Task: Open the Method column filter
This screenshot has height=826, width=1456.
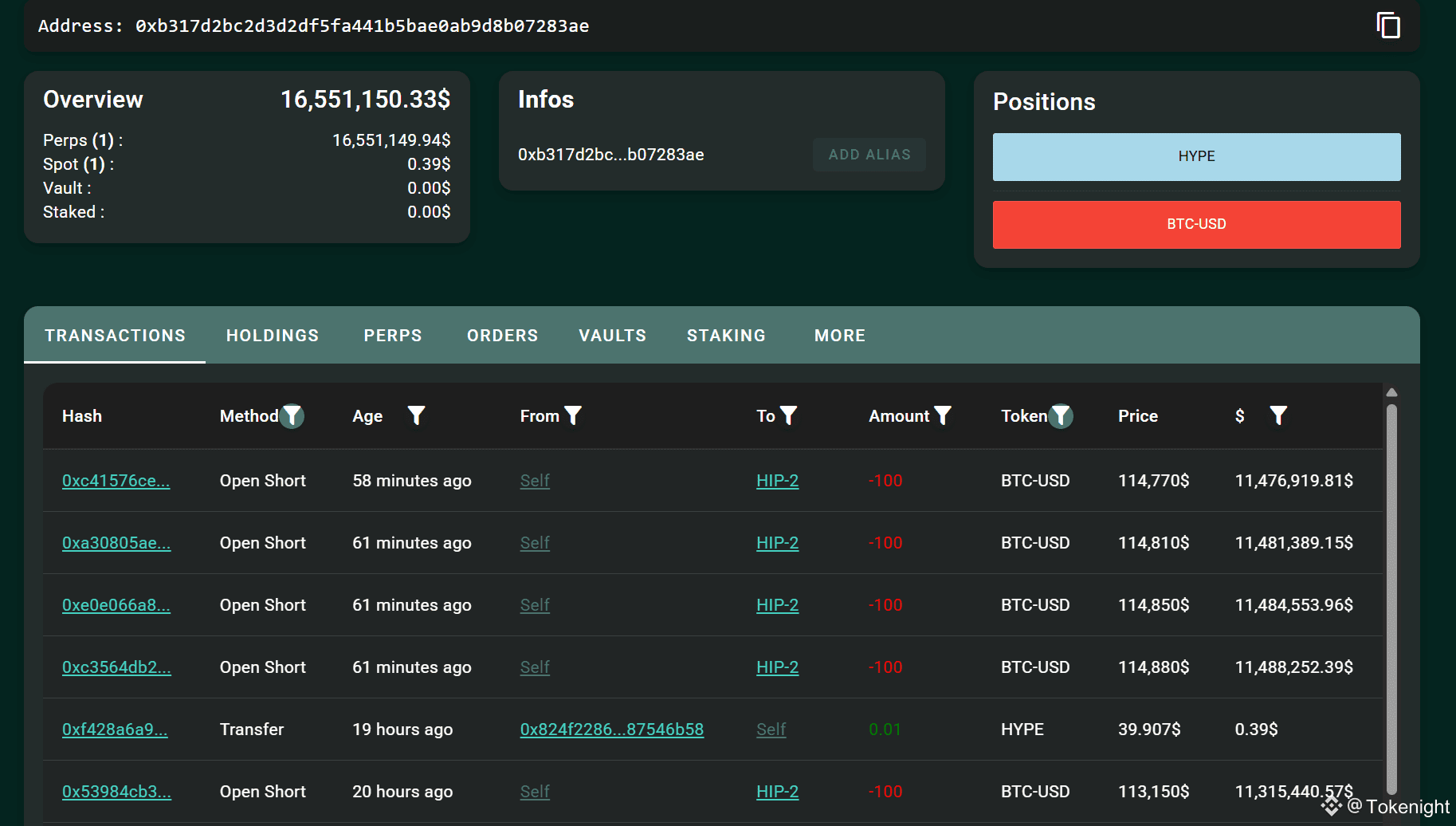Action: point(292,415)
